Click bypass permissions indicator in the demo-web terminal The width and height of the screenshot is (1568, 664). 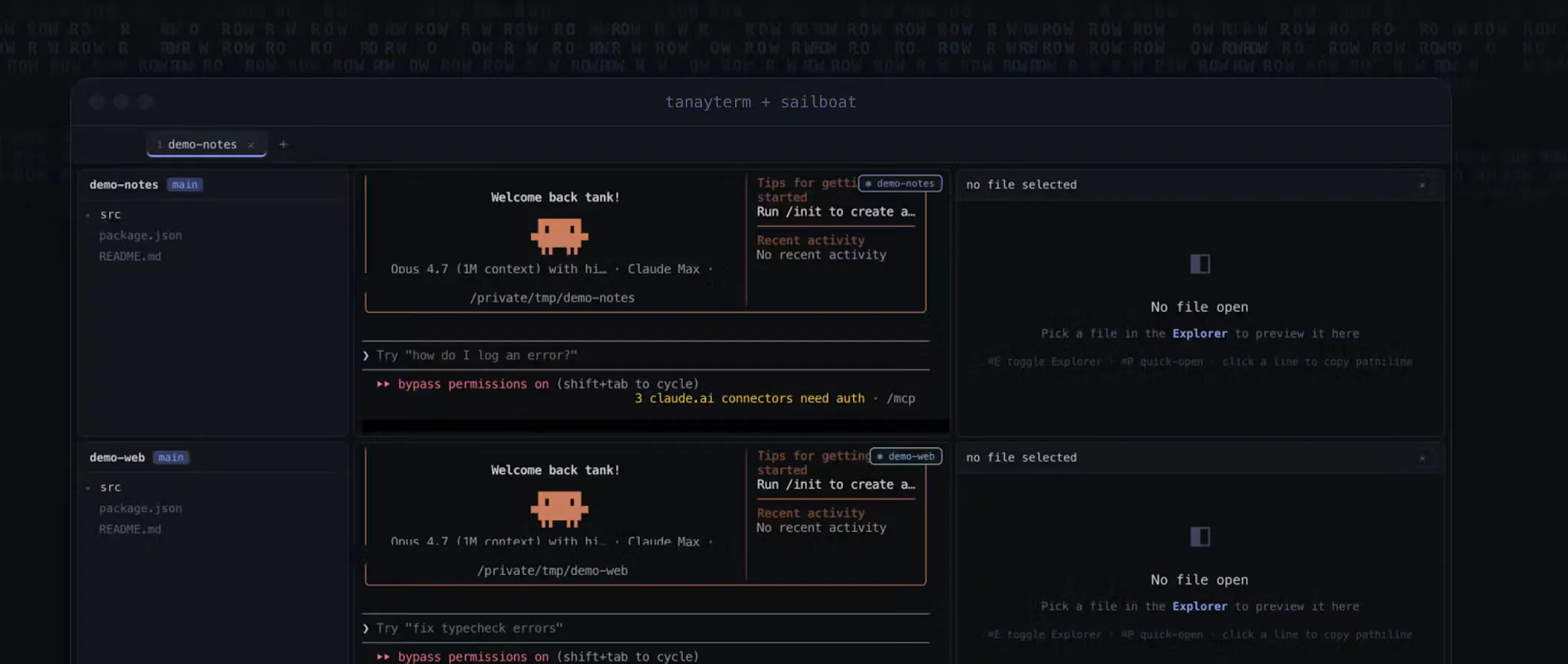coord(473,657)
